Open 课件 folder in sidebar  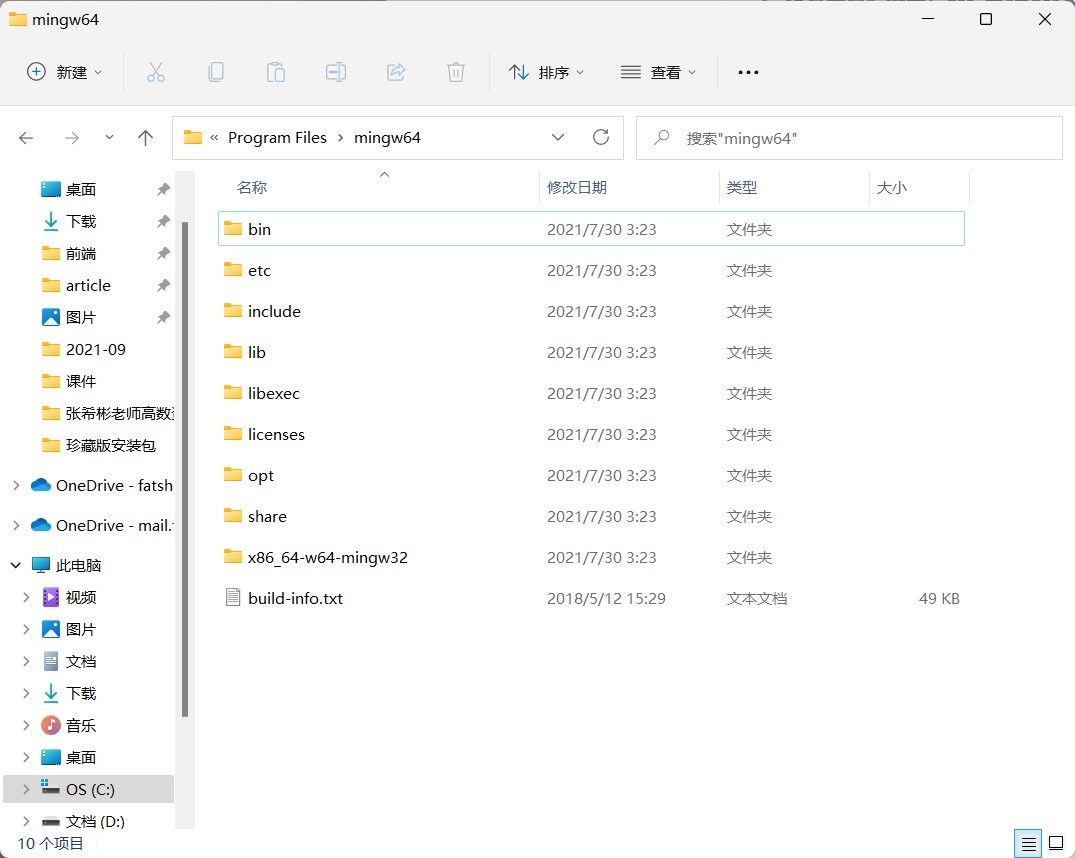(81, 381)
